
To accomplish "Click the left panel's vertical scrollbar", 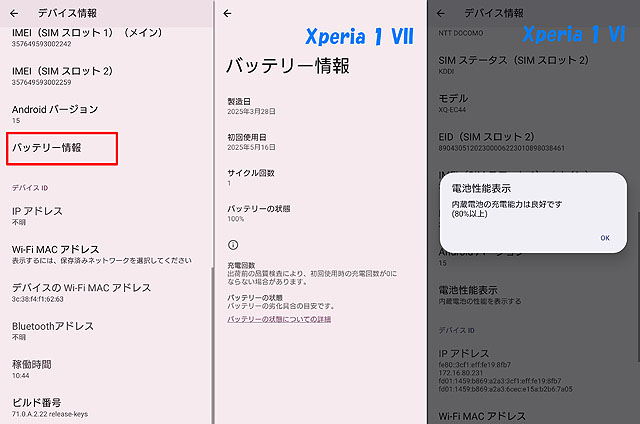I will [212, 345].
